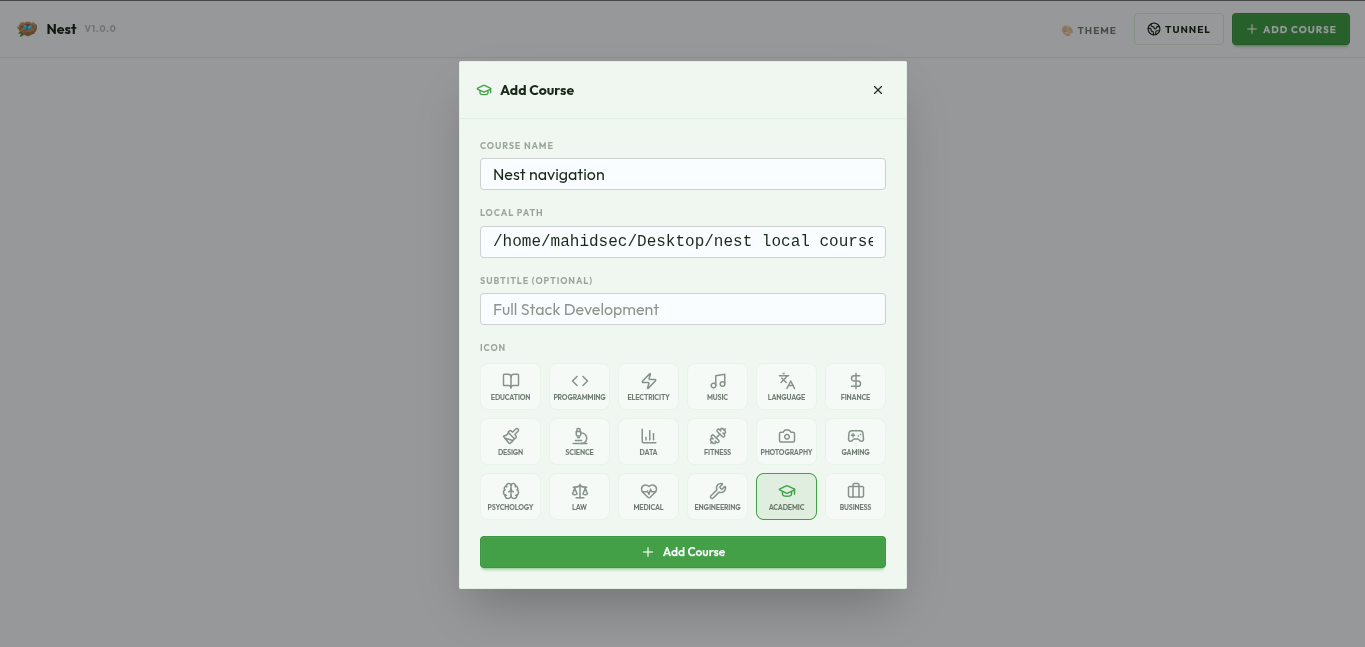Select the Education book icon
The image size is (1365, 647).
[x=510, y=386]
